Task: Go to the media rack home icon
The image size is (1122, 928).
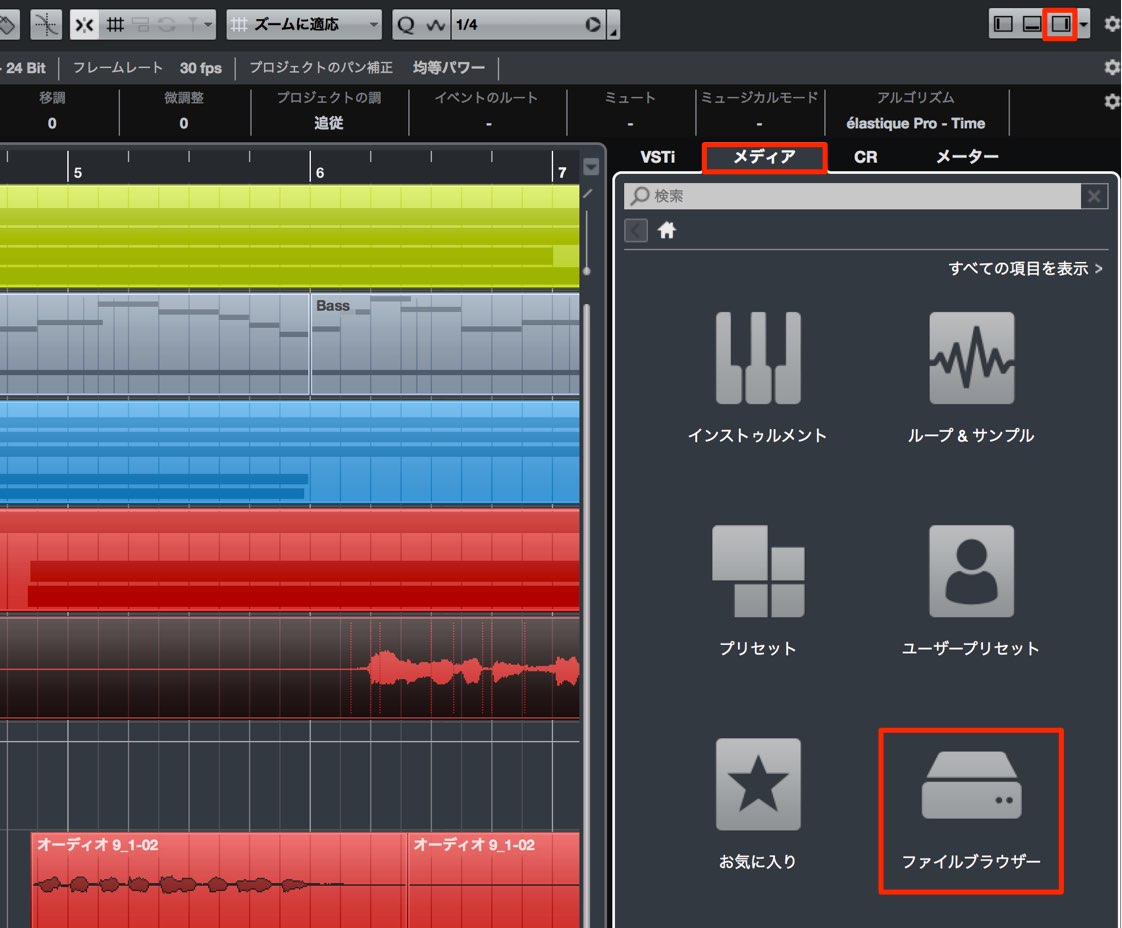Action: 666,230
